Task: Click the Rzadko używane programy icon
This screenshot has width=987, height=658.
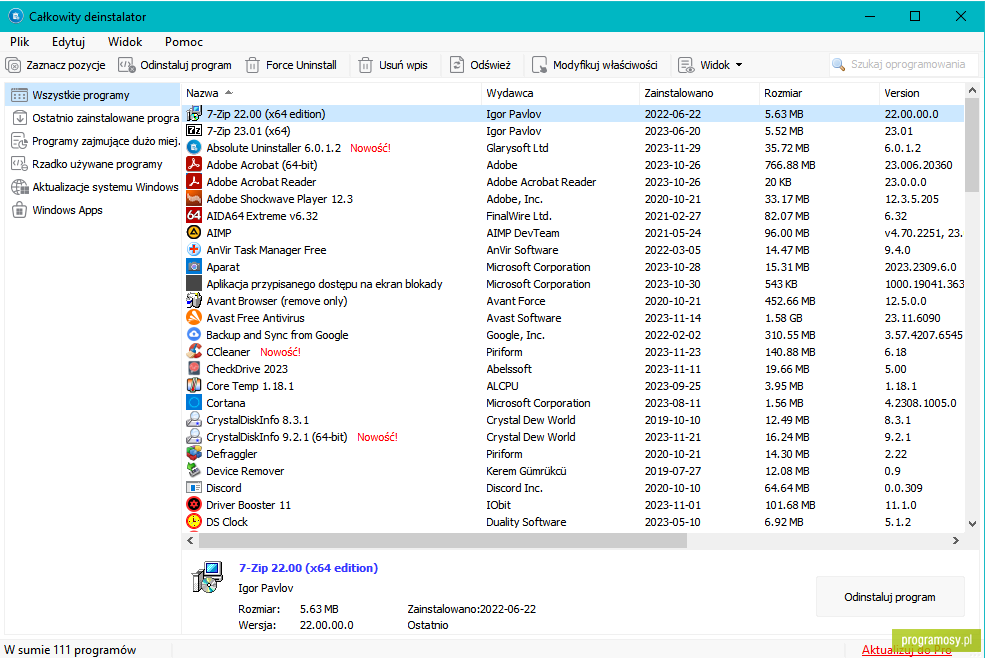Action: pyautogui.click(x=20, y=164)
